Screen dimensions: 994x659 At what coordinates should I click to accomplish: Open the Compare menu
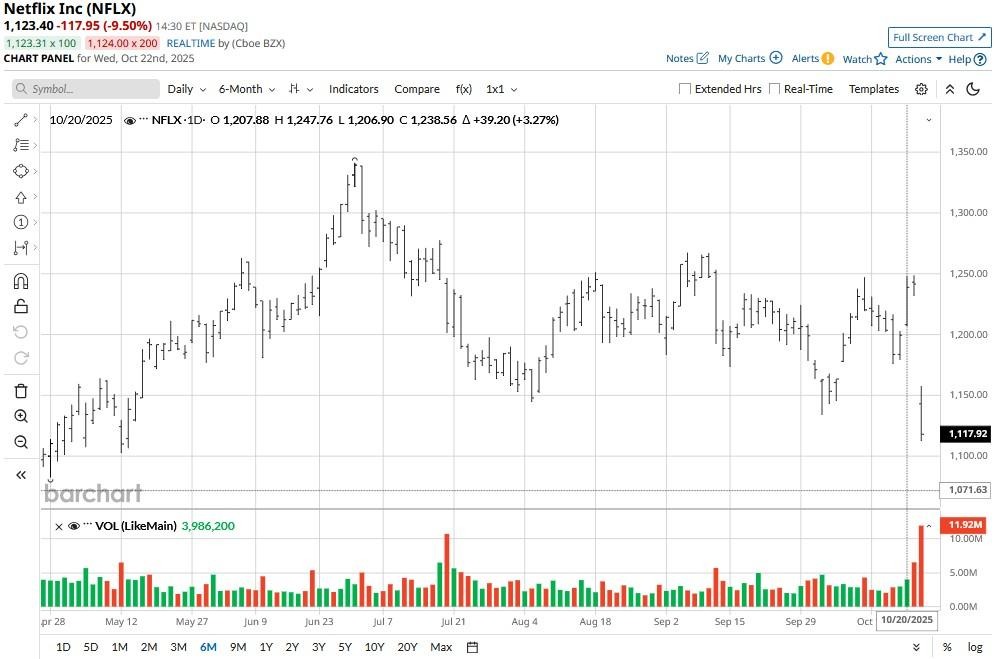click(x=416, y=89)
